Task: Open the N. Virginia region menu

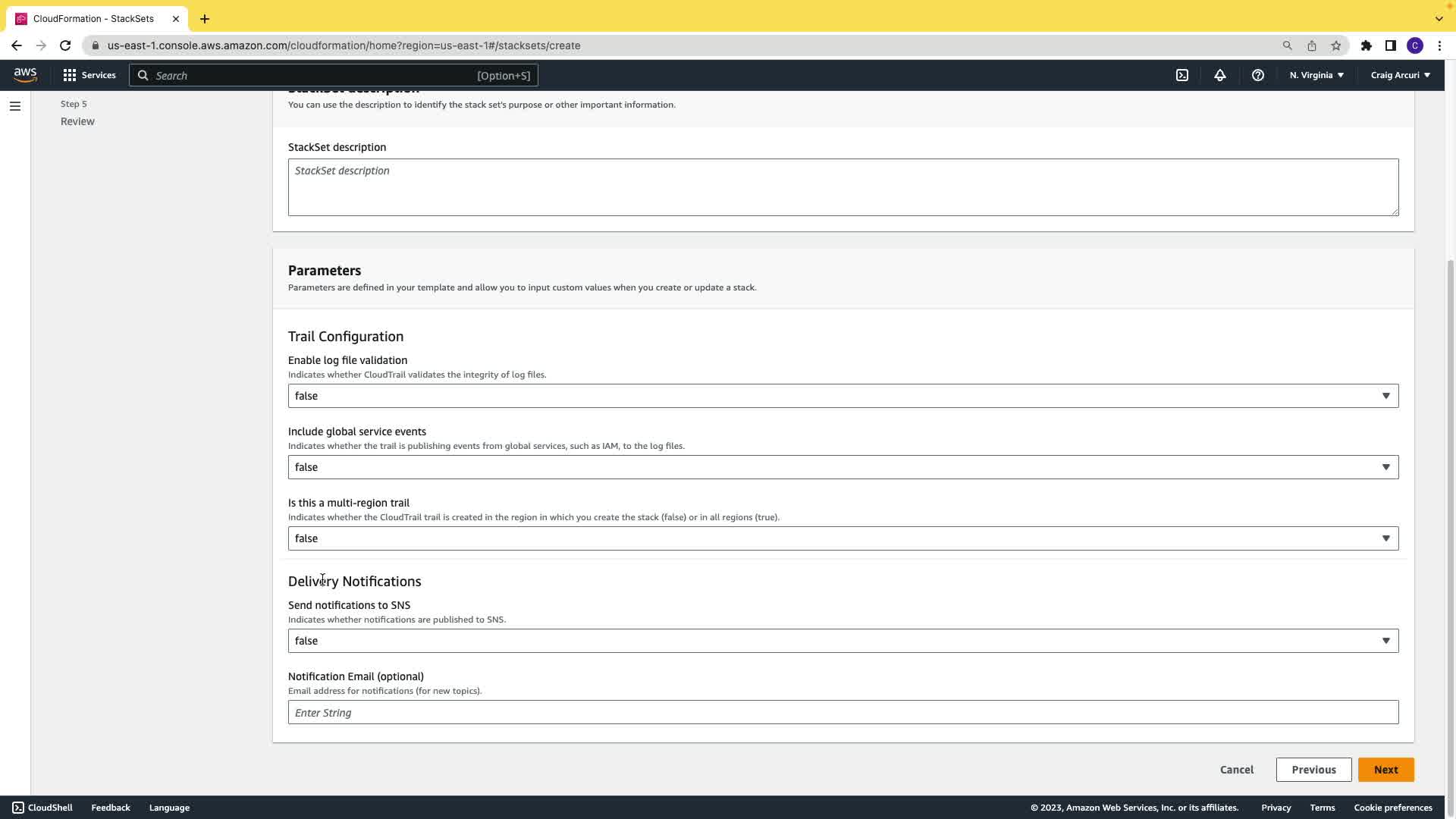Action: [x=1316, y=75]
